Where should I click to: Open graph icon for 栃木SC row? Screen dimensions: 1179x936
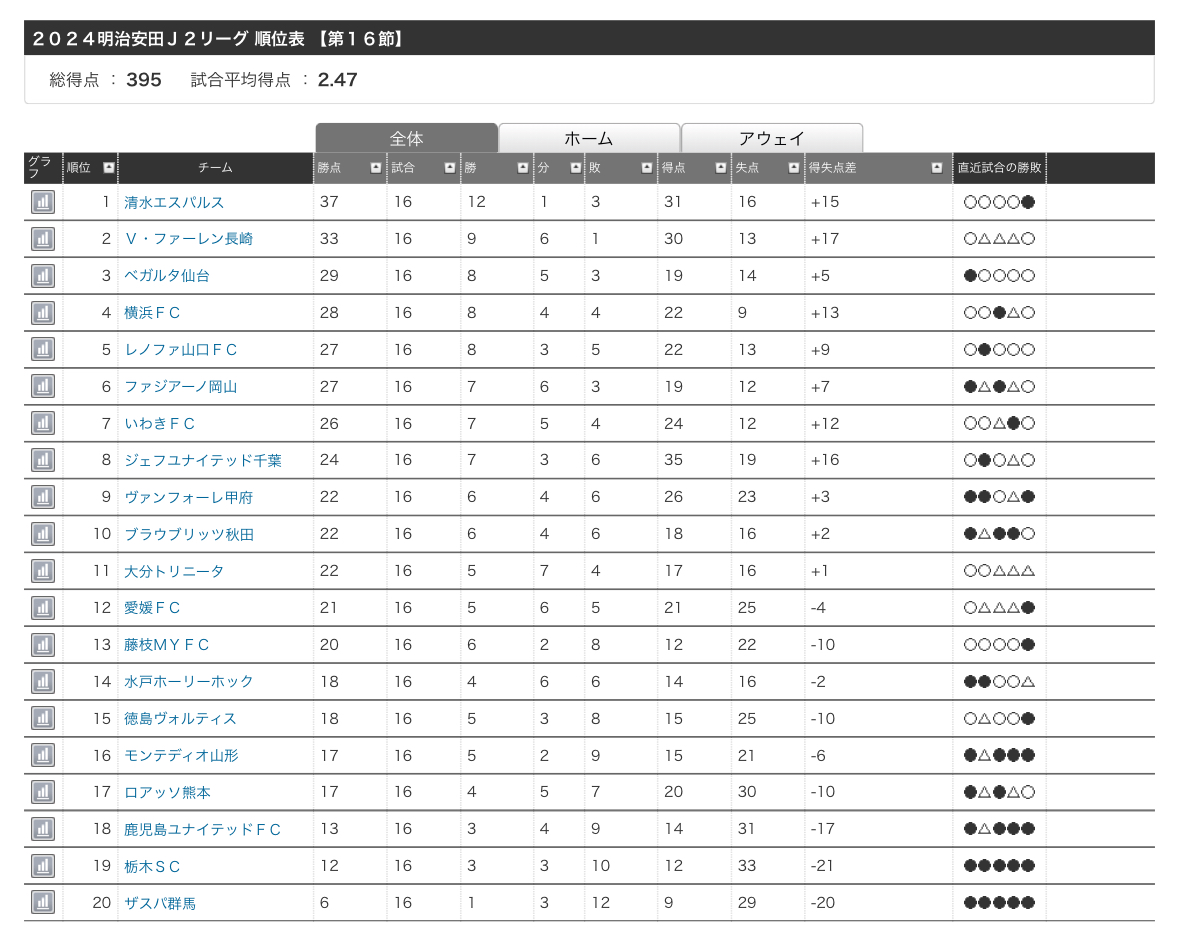click(x=43, y=865)
